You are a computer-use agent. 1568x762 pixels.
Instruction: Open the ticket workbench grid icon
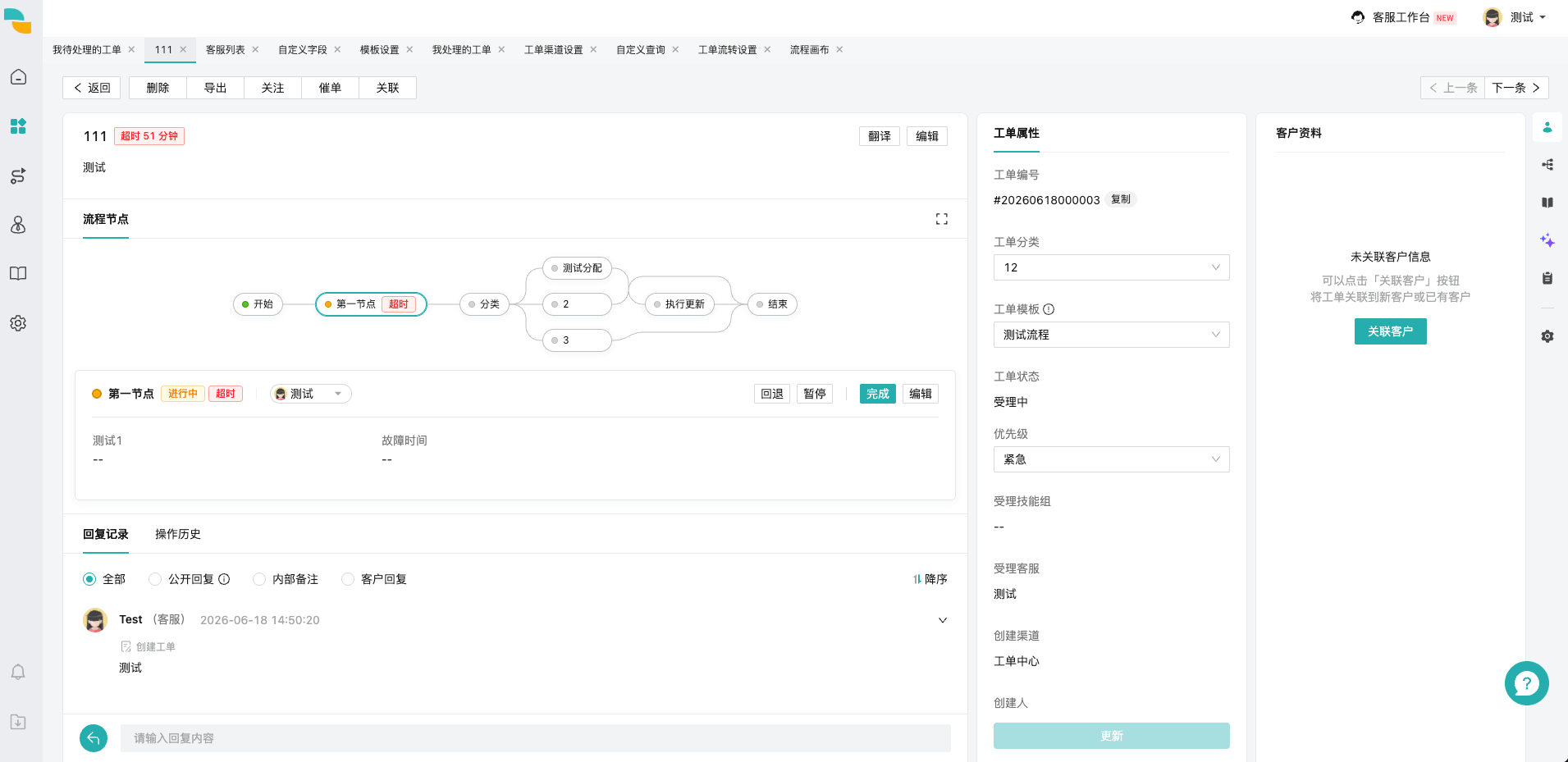point(18,126)
